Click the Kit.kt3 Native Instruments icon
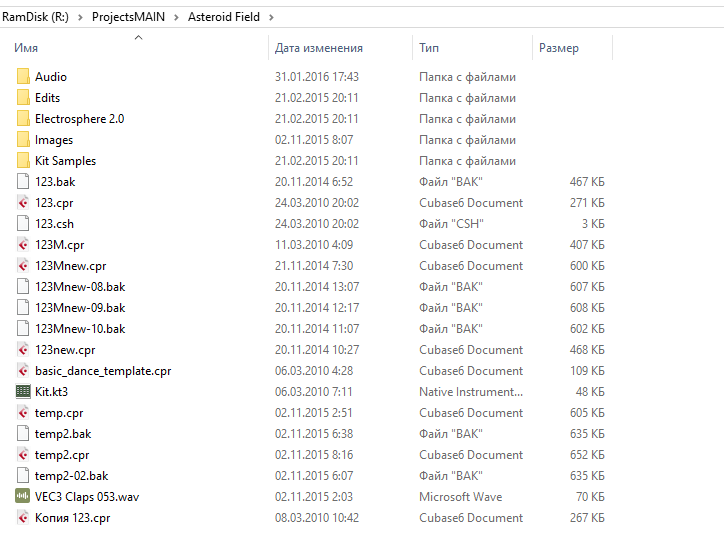This screenshot has height=552, width=724. 23,392
